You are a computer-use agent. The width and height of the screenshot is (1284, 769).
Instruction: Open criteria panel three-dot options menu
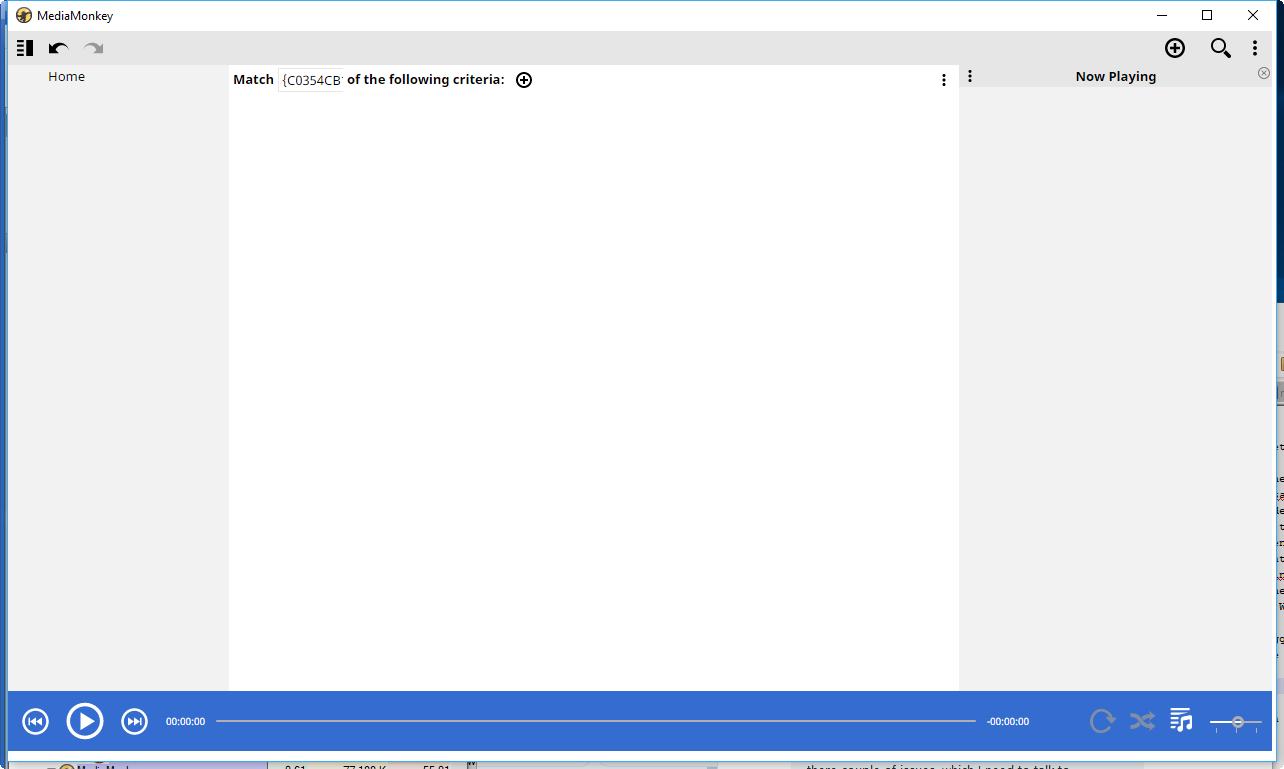point(943,80)
